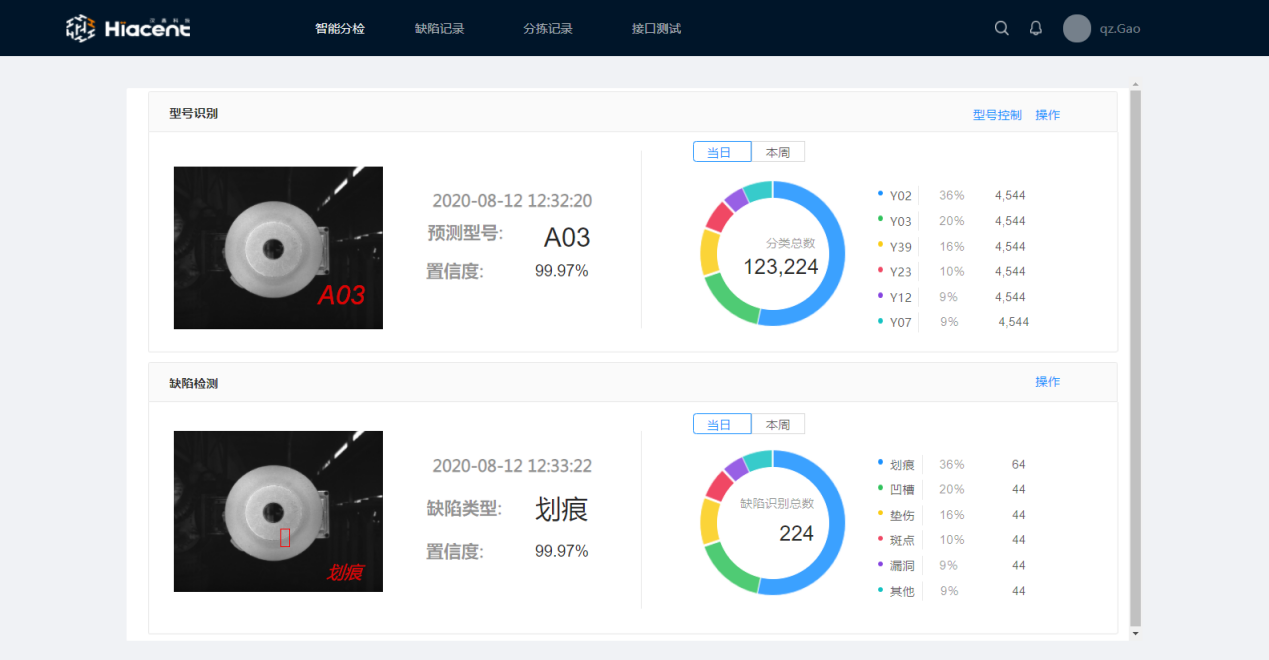Open the qz.Gao user menu
The width and height of the screenshot is (1269, 660).
(x=1119, y=29)
